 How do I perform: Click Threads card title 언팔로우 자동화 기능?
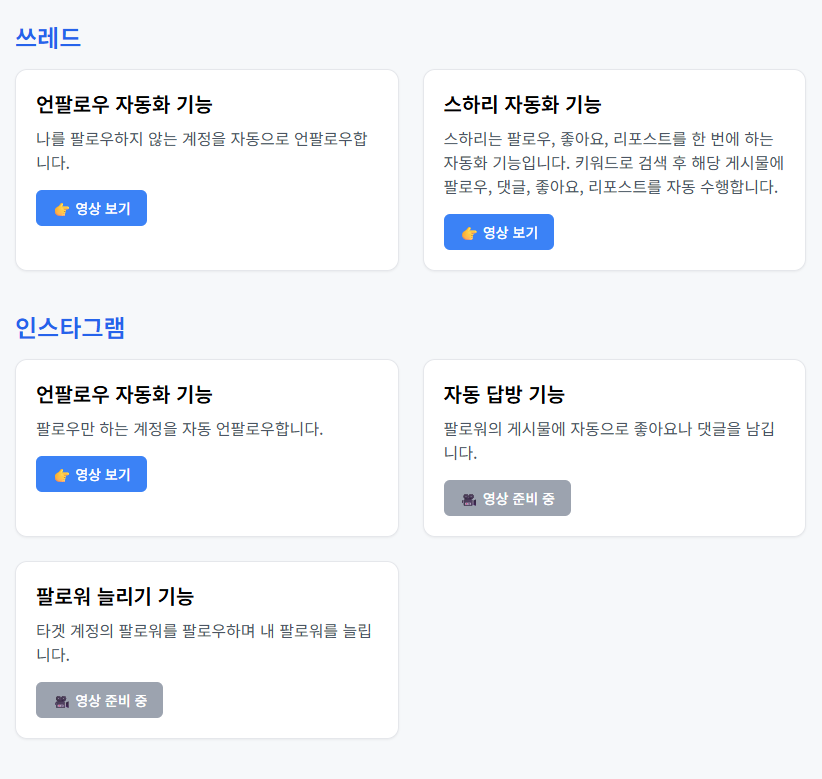pos(124,104)
